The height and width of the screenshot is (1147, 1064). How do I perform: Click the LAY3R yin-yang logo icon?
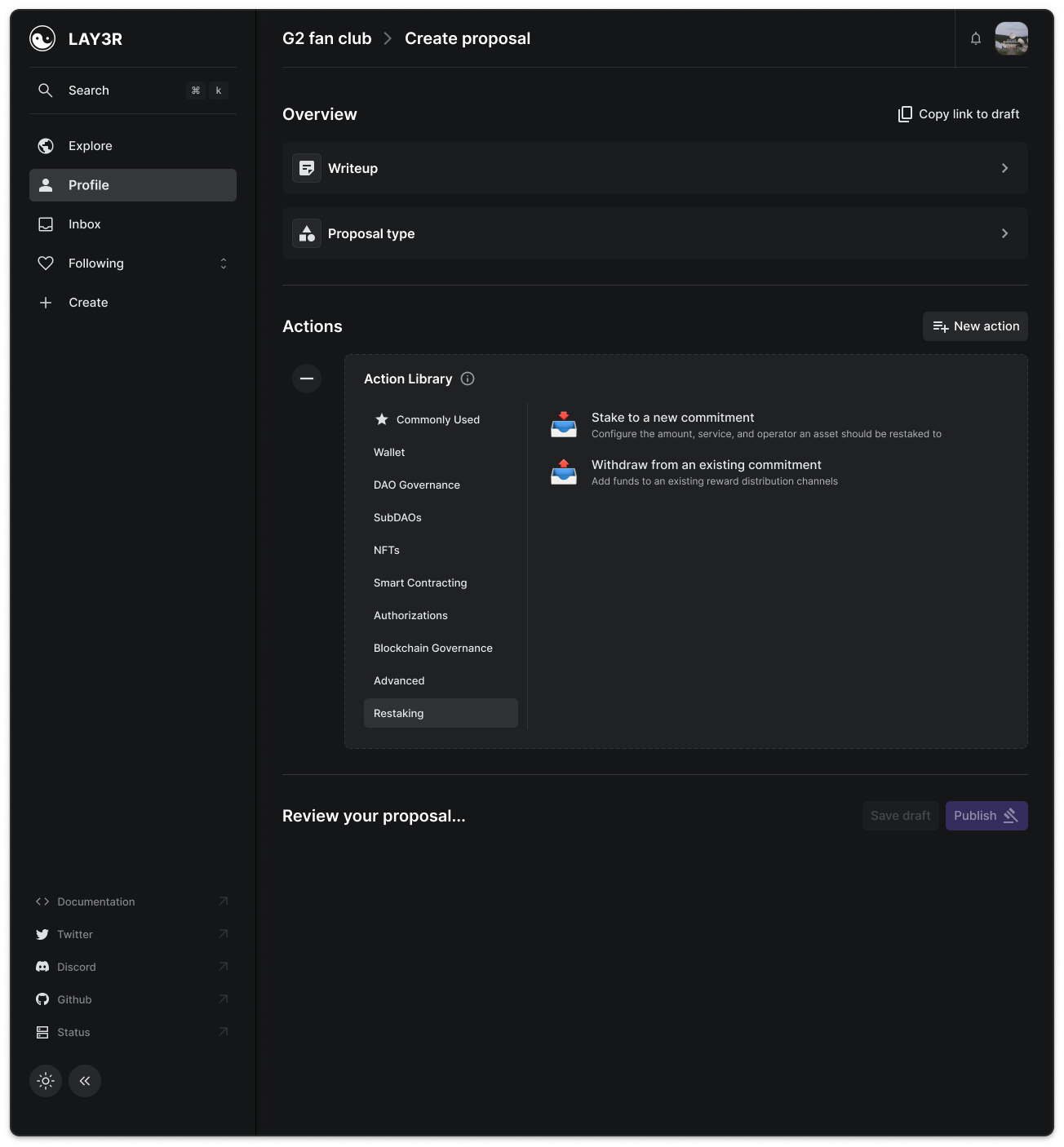42,38
